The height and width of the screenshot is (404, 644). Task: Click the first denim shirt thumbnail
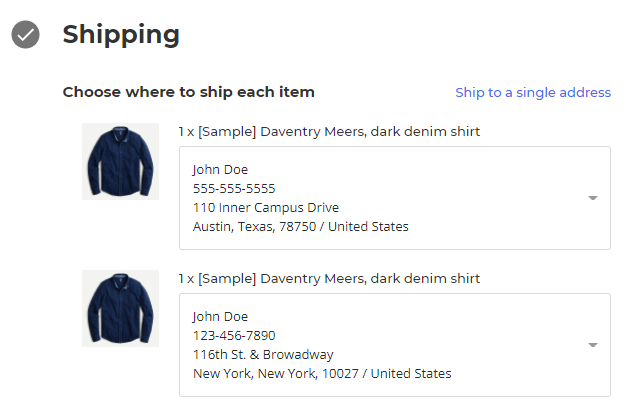click(120, 161)
